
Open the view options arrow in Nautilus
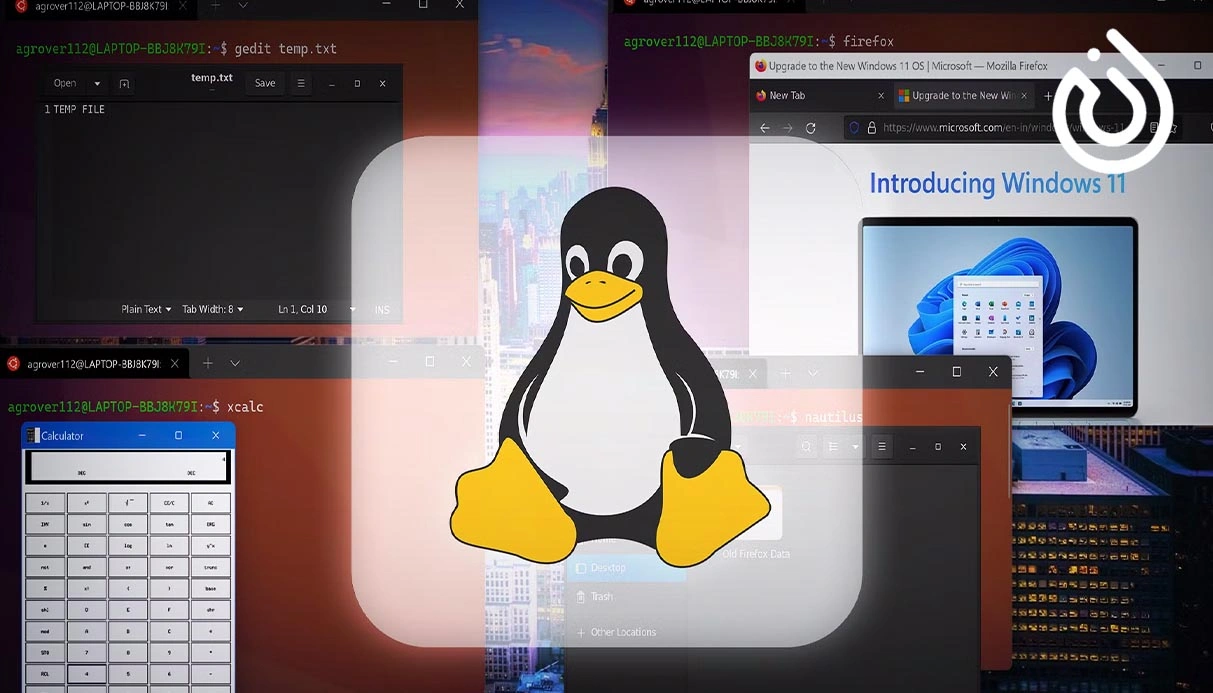tap(854, 447)
